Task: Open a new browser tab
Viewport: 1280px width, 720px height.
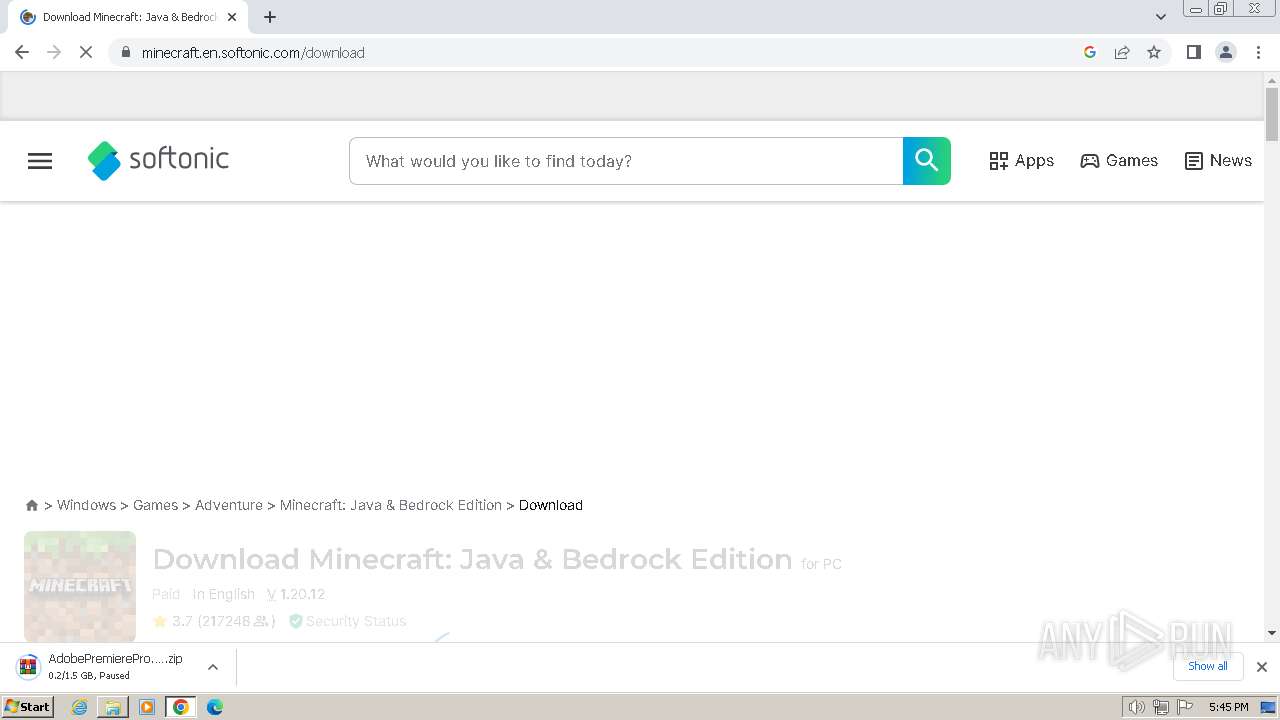Action: tap(270, 17)
